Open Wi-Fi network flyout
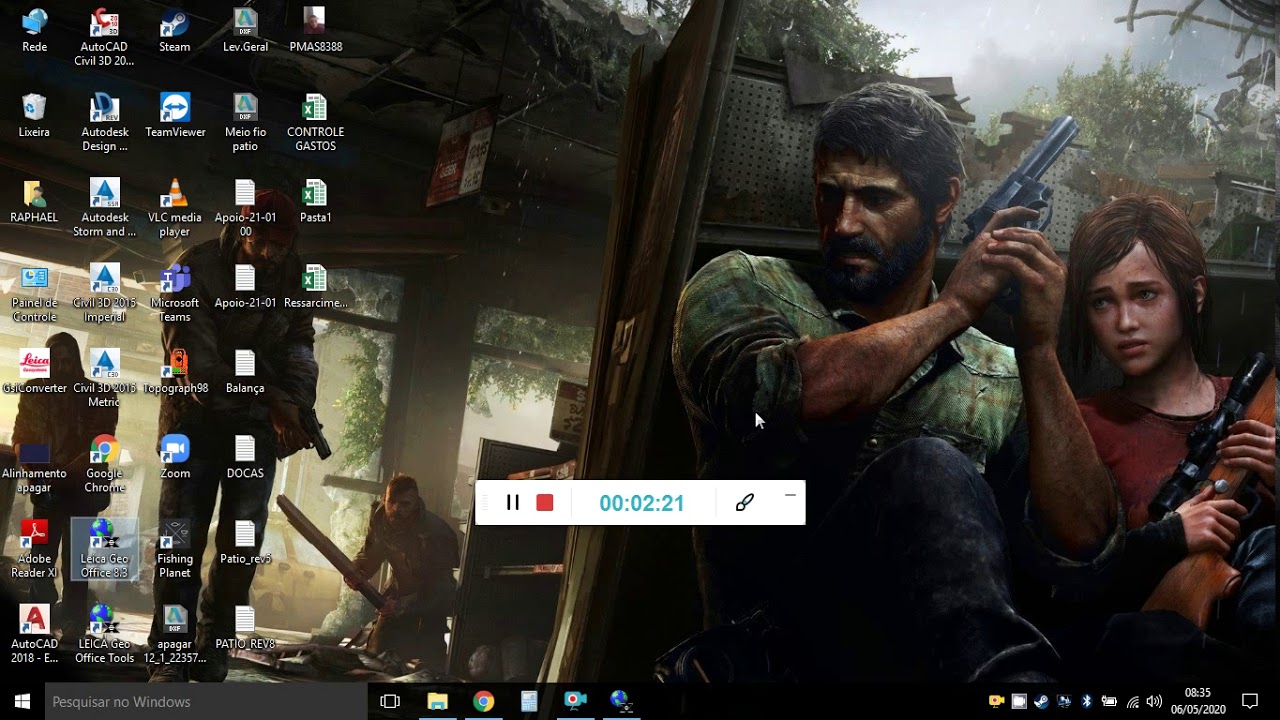The image size is (1280, 720). point(1132,701)
